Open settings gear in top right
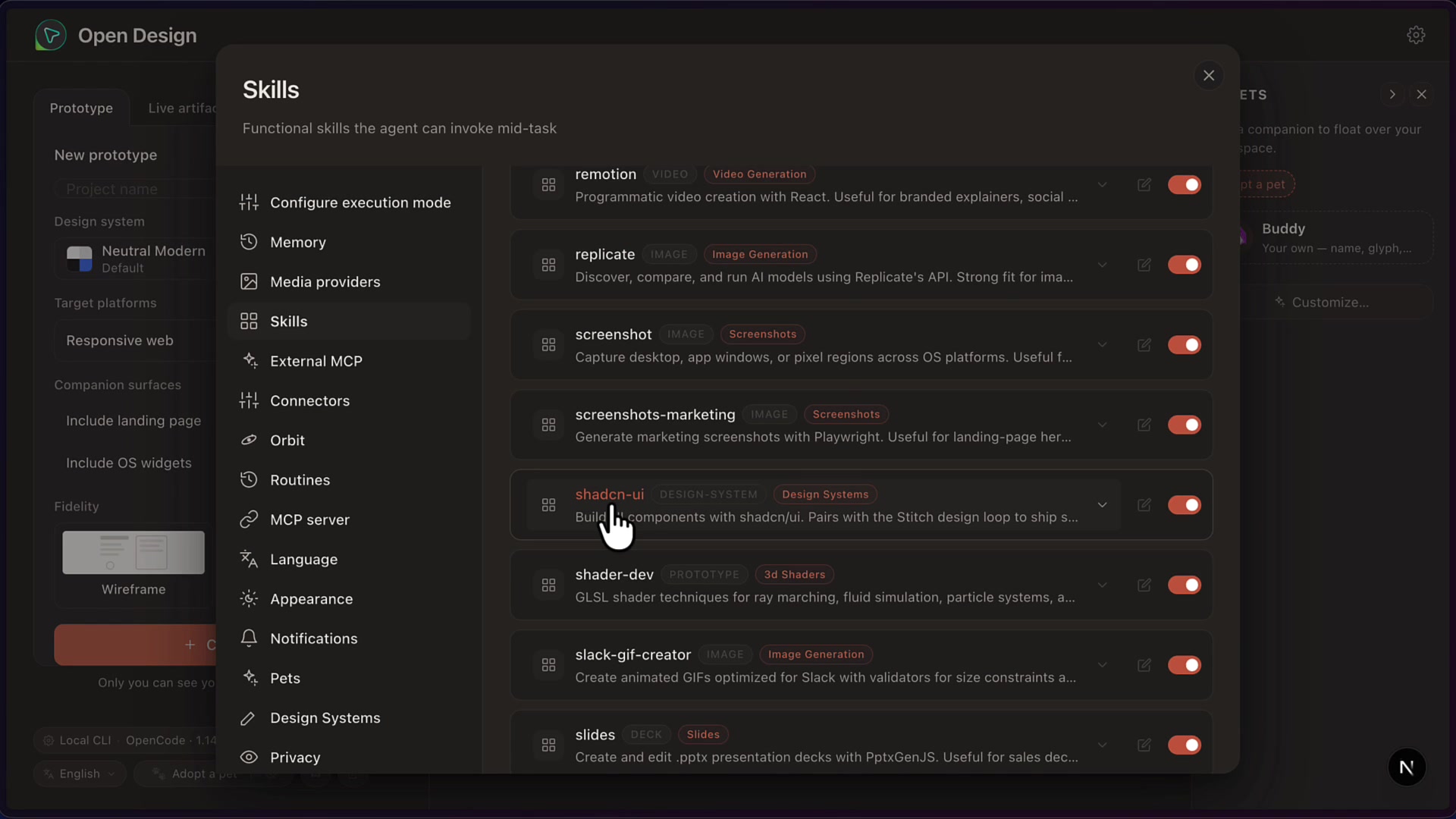This screenshot has width=1456, height=819. pyautogui.click(x=1416, y=35)
